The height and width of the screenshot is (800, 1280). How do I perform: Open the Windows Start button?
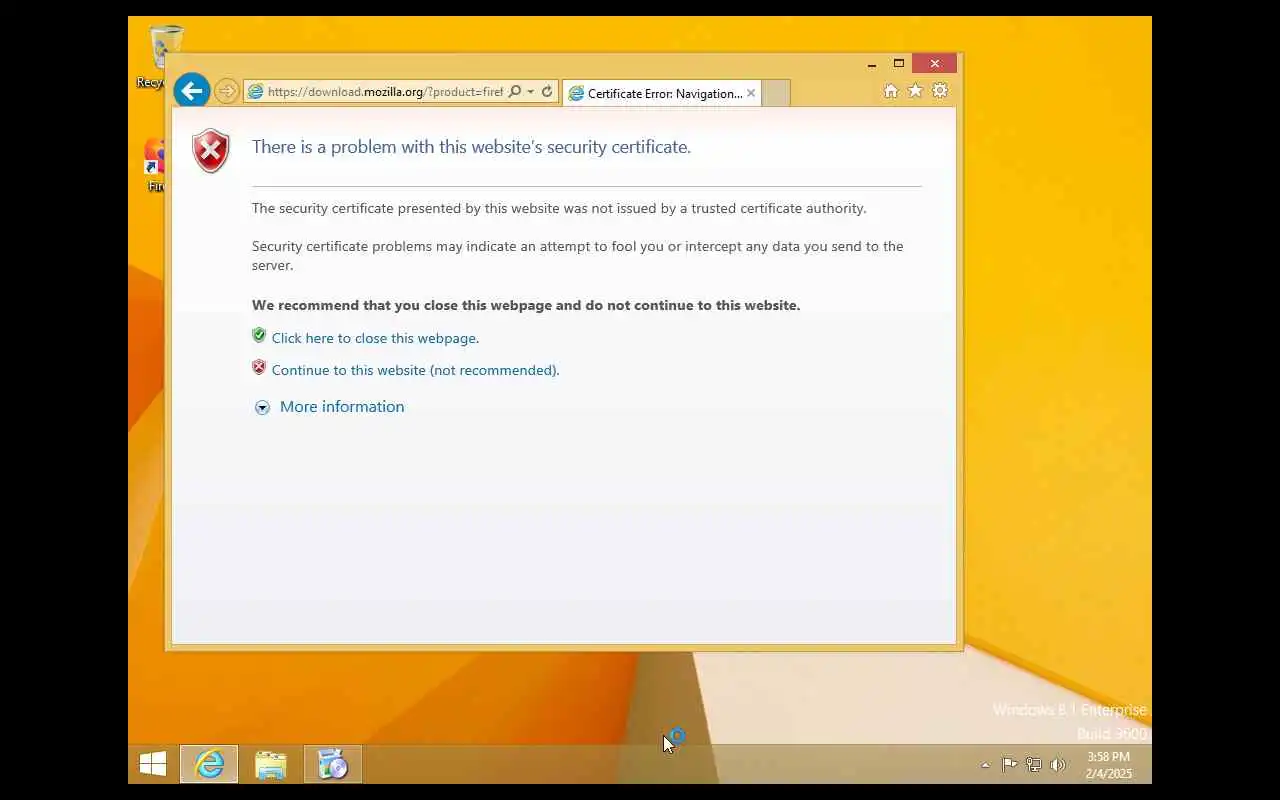coord(153,765)
